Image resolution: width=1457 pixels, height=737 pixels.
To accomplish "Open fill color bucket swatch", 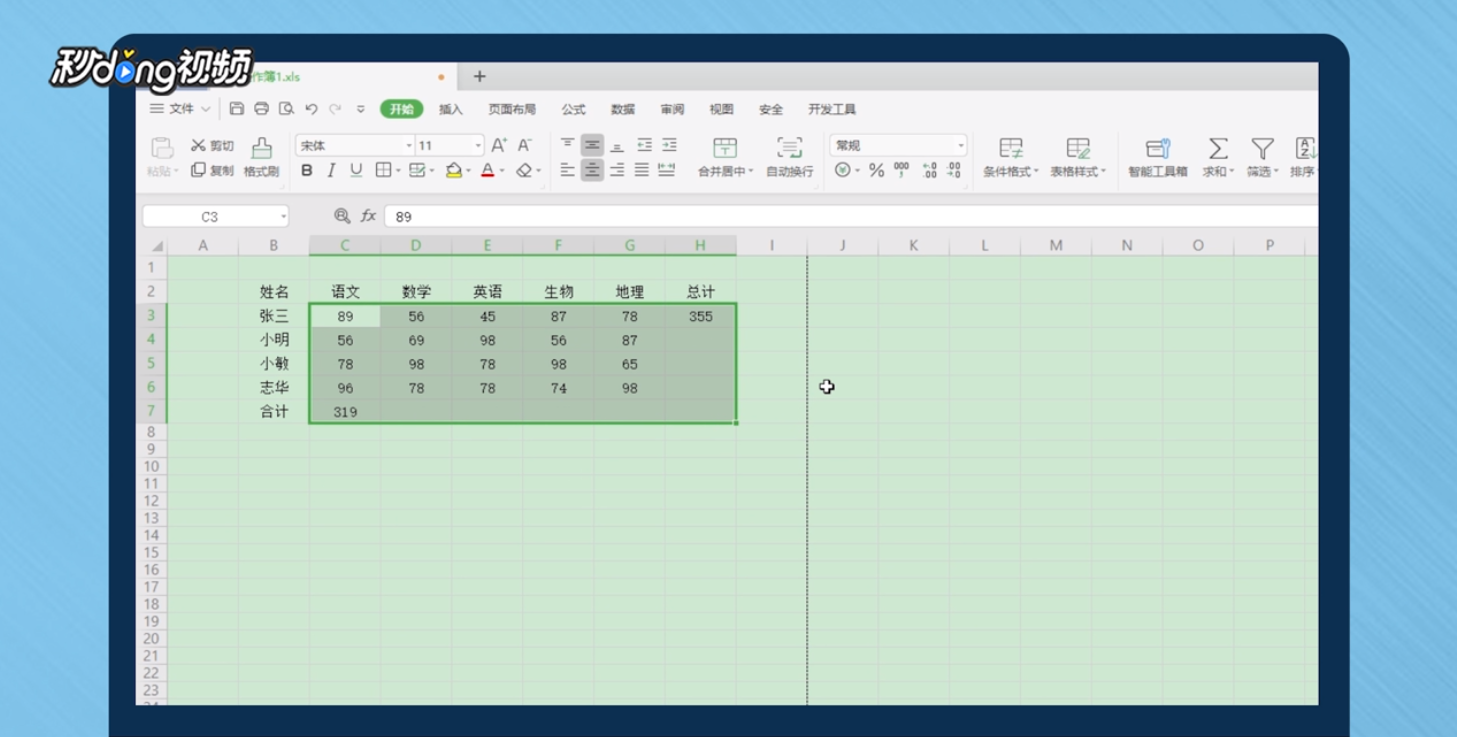I will (x=454, y=171).
